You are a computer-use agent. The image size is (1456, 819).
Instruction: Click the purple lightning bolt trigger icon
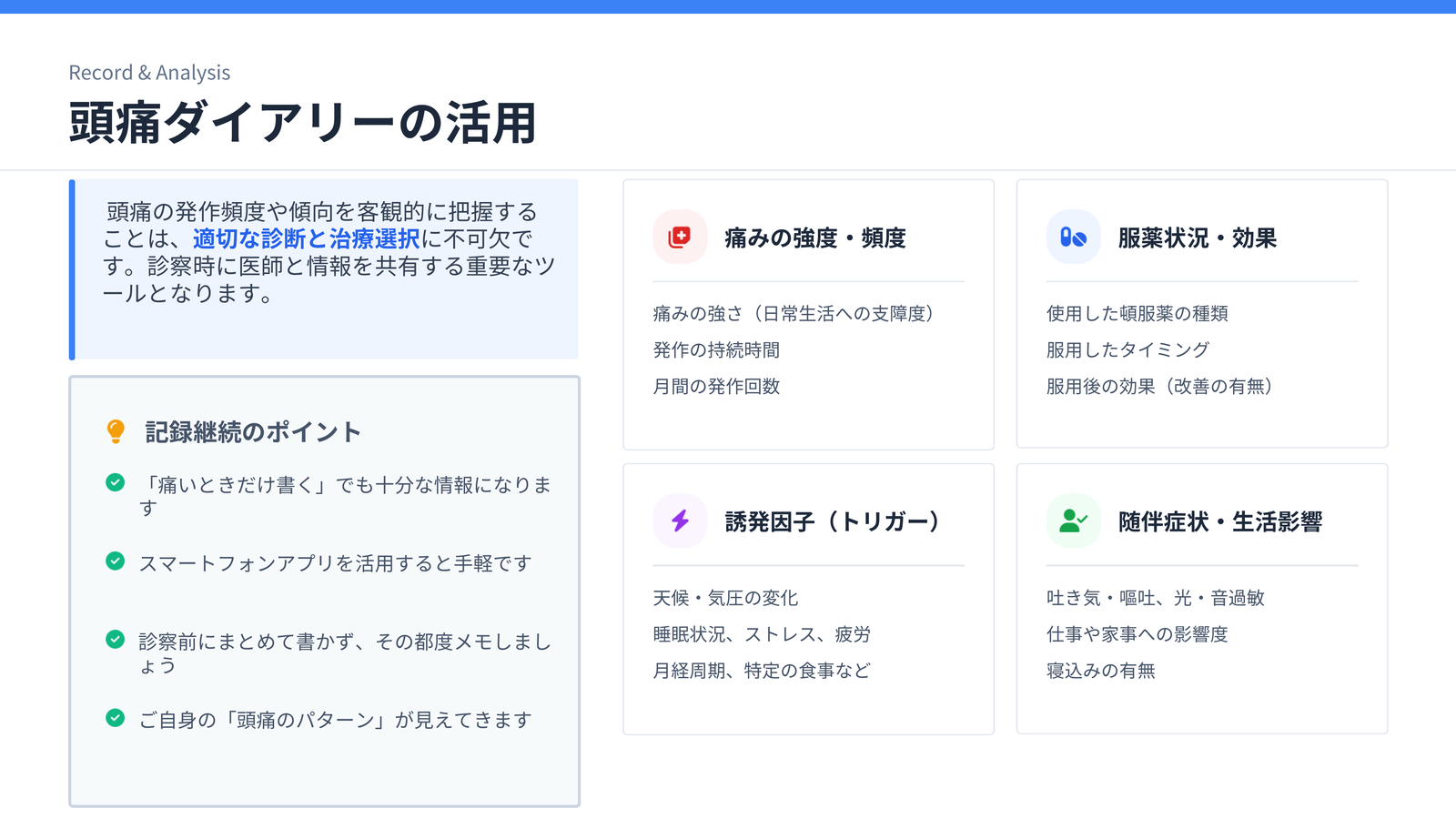pos(680,521)
